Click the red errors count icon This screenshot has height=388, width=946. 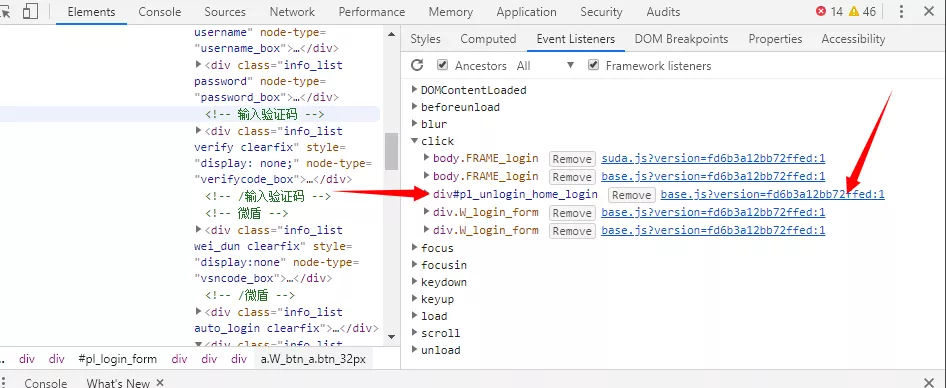pos(821,11)
